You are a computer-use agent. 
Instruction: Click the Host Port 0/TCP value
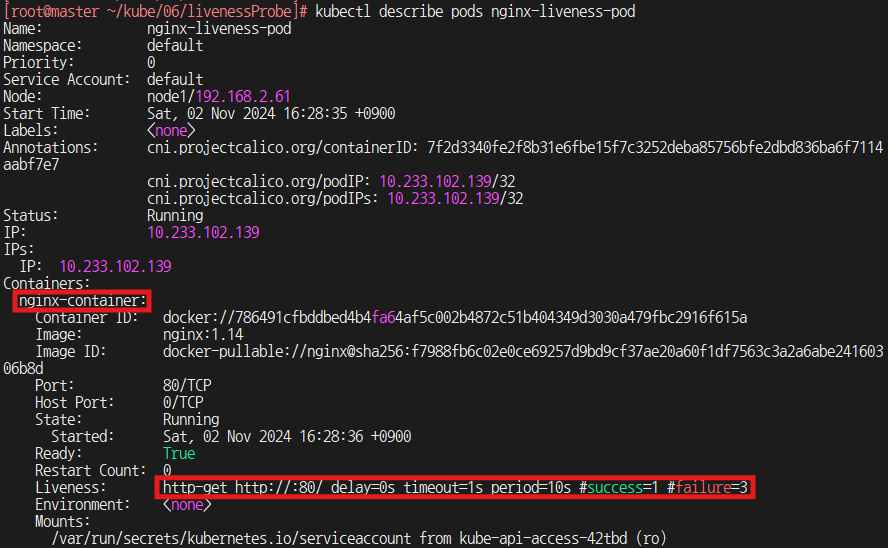point(183,402)
